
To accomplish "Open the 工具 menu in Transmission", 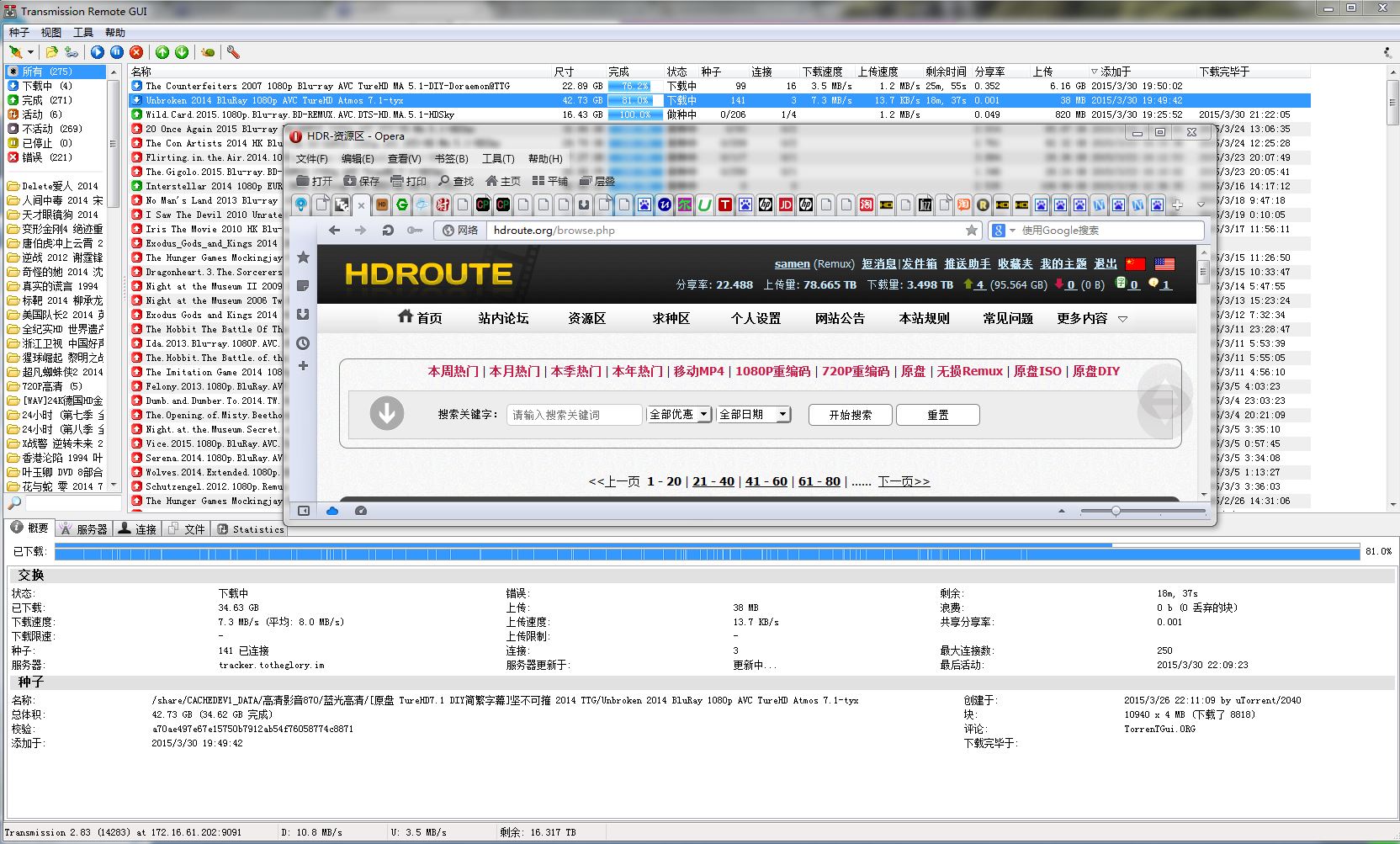I will 83,33.
